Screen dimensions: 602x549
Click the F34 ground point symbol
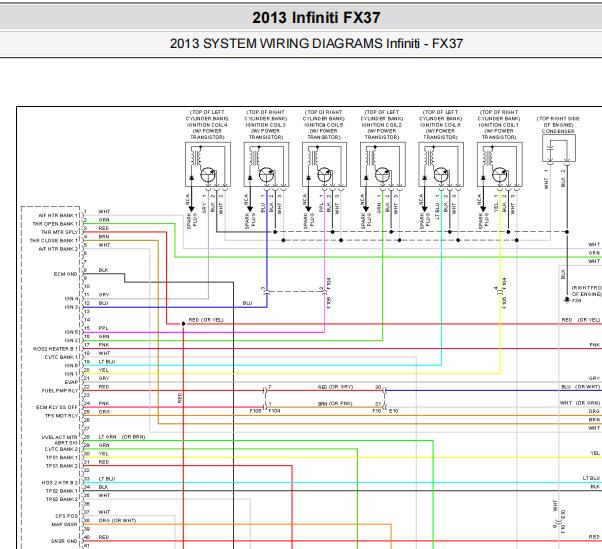click(x=567, y=299)
